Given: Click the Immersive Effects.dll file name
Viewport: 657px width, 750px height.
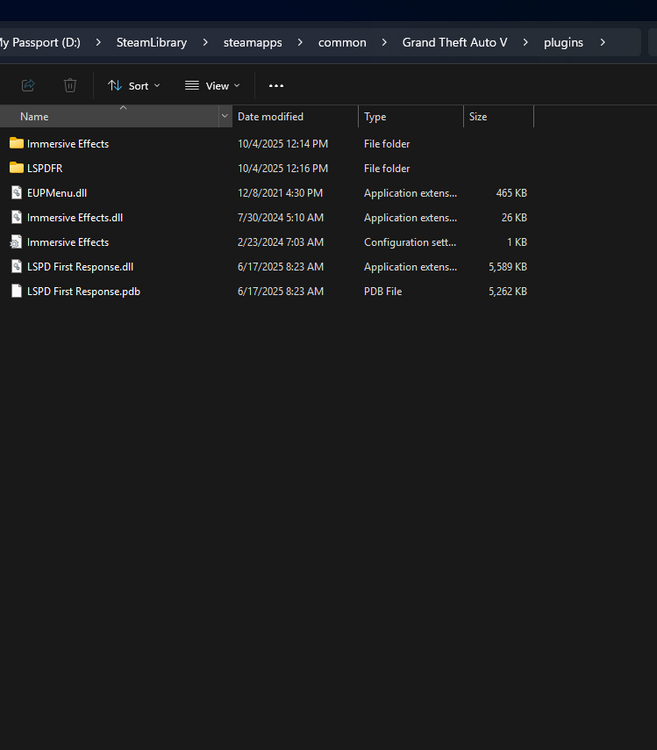Looking at the screenshot, I should click(75, 218).
